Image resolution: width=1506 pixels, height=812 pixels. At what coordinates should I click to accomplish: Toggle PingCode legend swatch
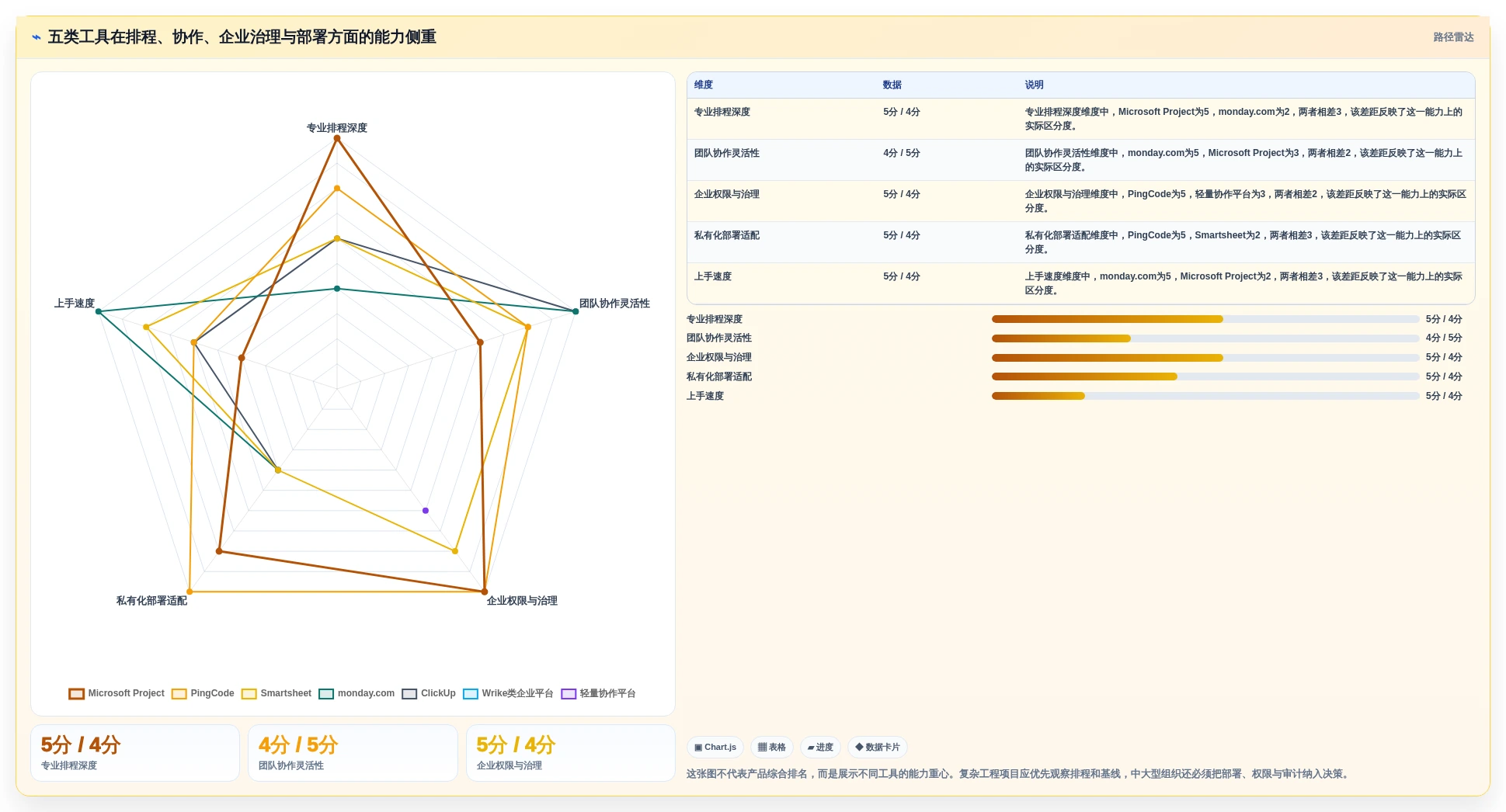pyautogui.click(x=179, y=694)
